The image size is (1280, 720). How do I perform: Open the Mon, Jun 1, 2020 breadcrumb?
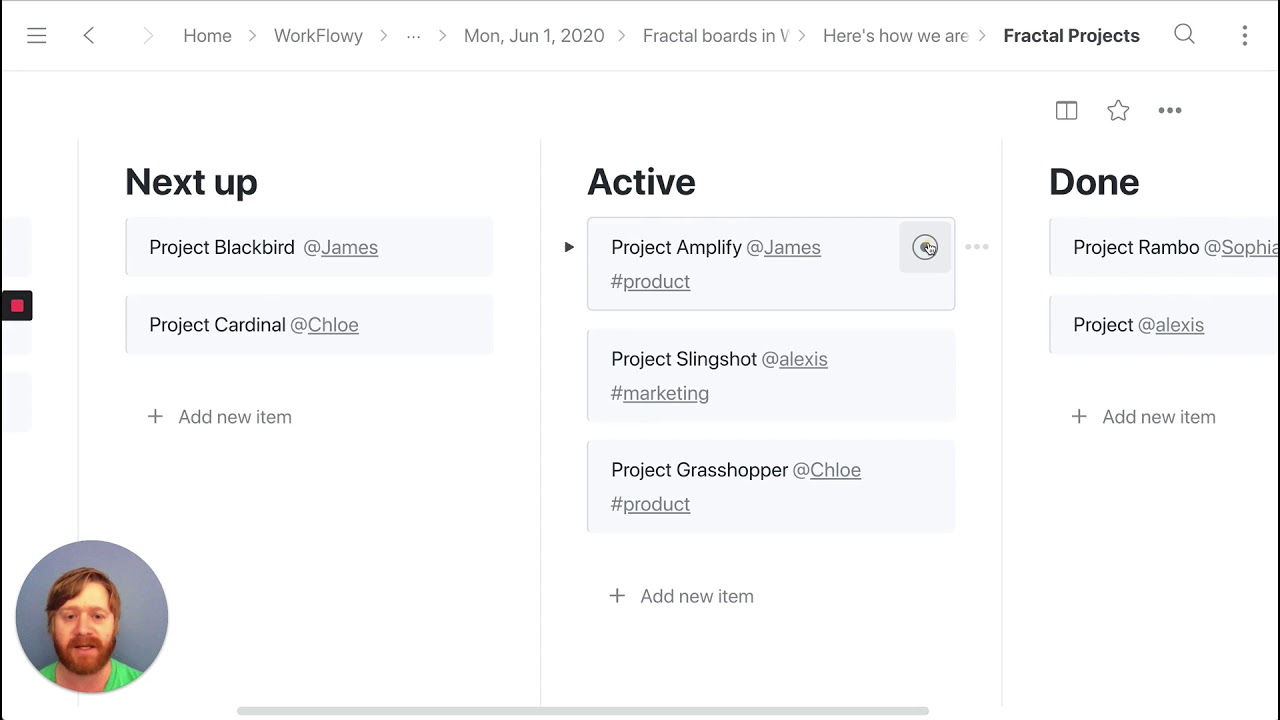tap(534, 36)
